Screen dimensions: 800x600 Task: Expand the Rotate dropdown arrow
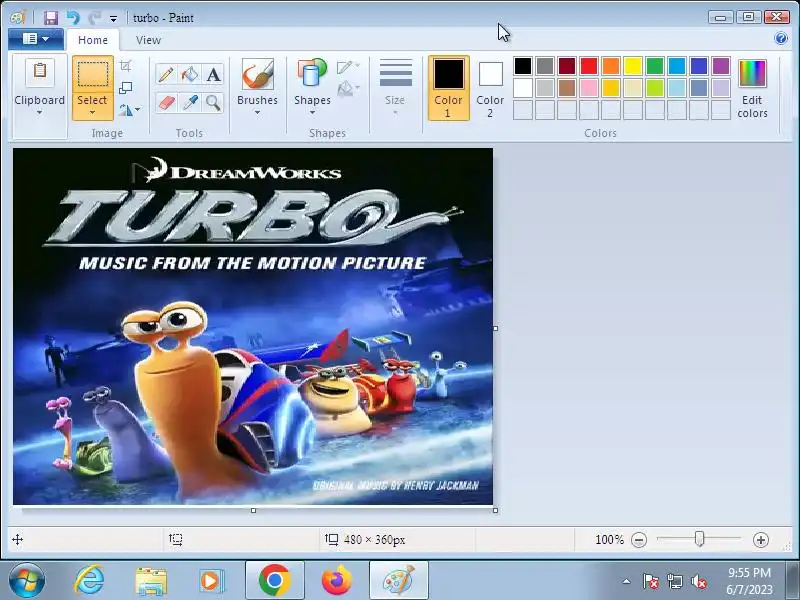[x=138, y=109]
